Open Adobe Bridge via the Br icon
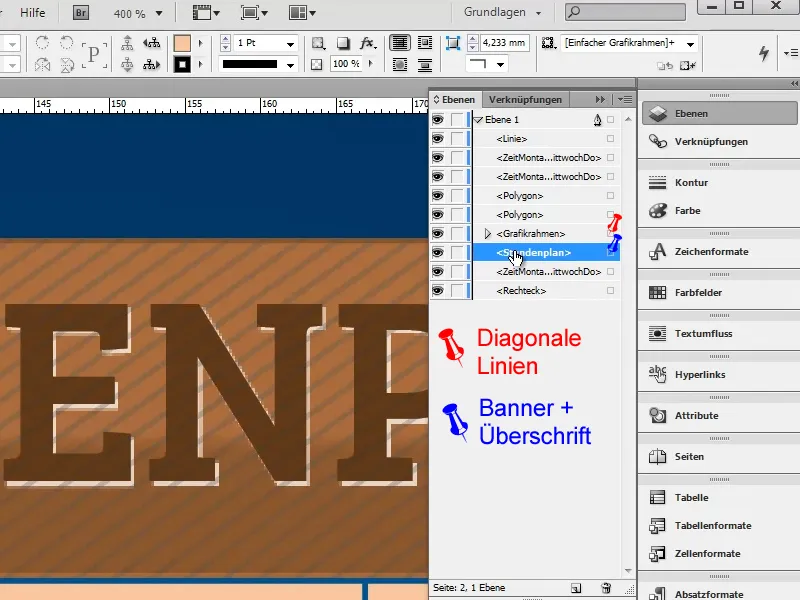Image resolution: width=800 pixels, height=600 pixels. click(81, 13)
